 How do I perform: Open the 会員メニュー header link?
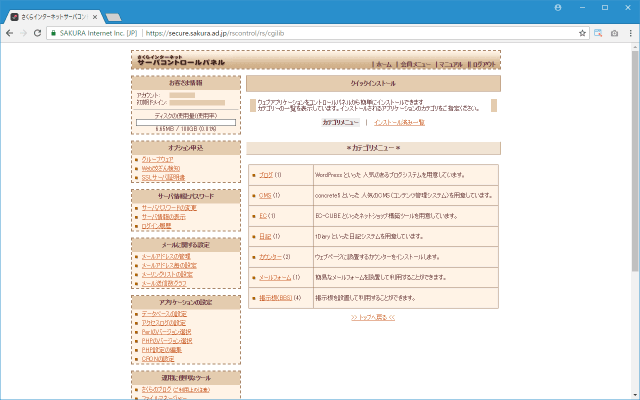pos(415,64)
